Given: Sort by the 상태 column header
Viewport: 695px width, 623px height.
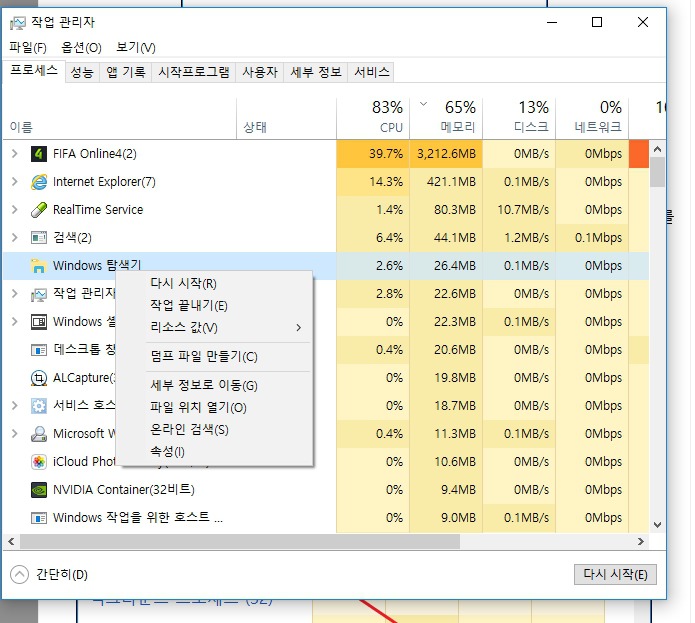Looking at the screenshot, I should coord(286,118).
